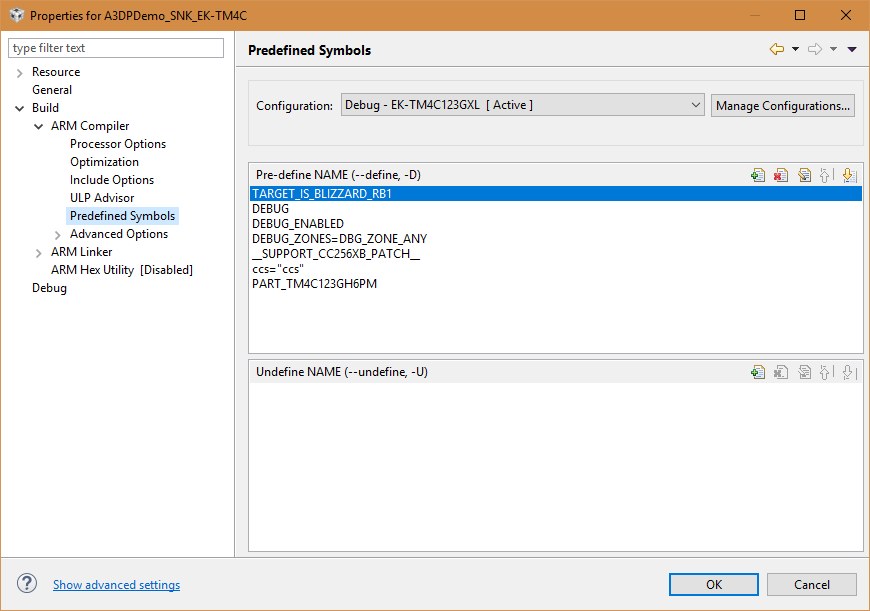Select Include Options in the tree
The height and width of the screenshot is (611, 870).
(112, 180)
